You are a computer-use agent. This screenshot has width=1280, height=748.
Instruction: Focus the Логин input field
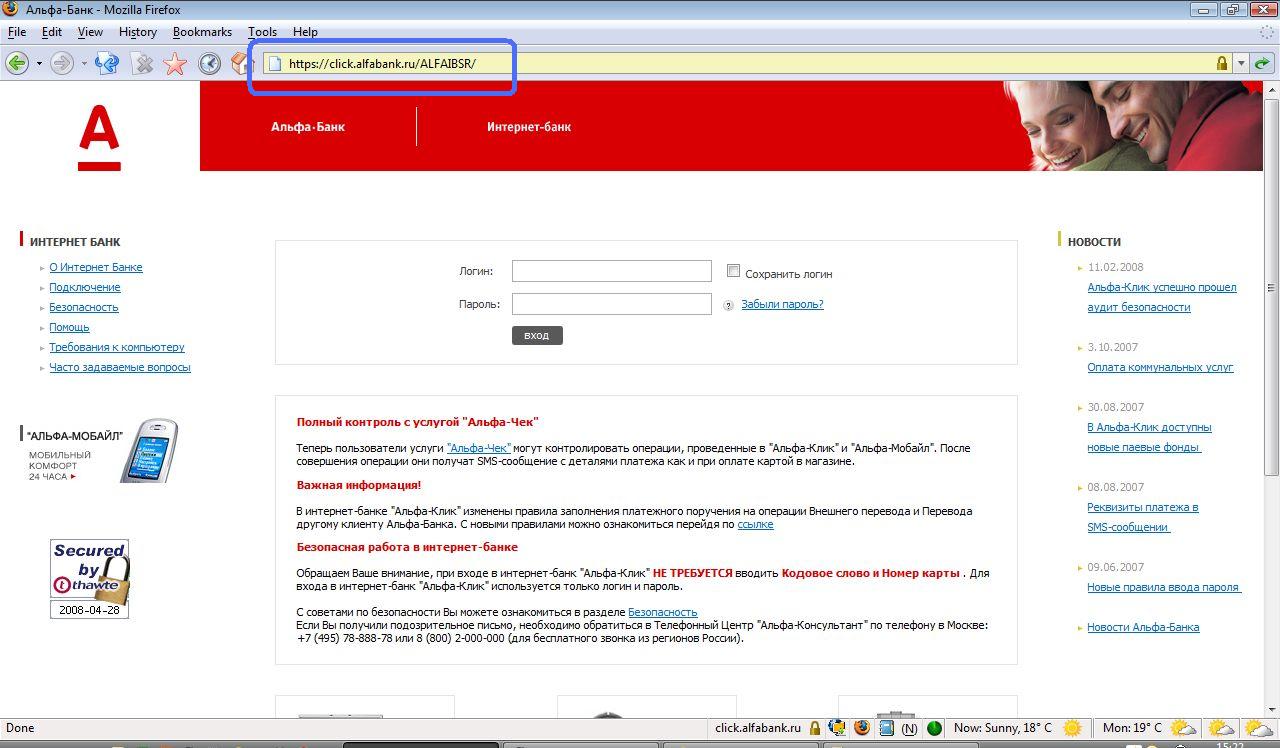pyautogui.click(x=612, y=271)
